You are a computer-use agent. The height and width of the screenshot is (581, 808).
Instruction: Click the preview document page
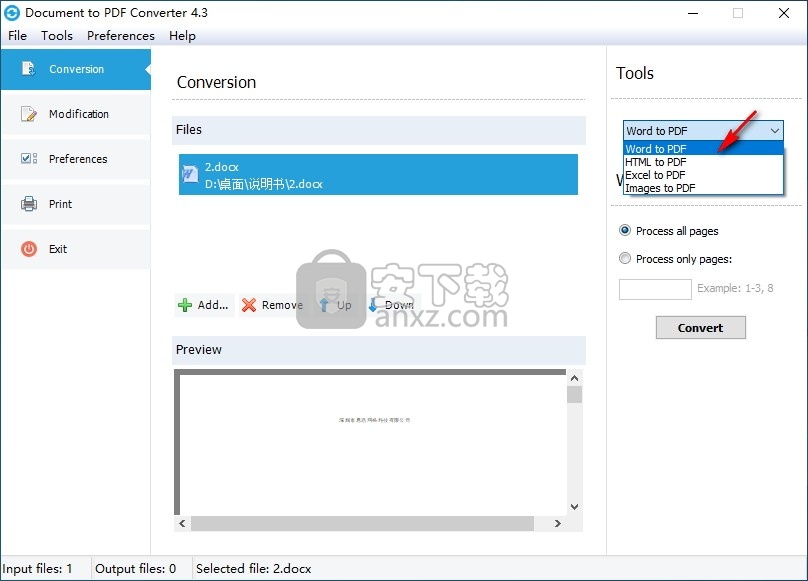pos(373,444)
